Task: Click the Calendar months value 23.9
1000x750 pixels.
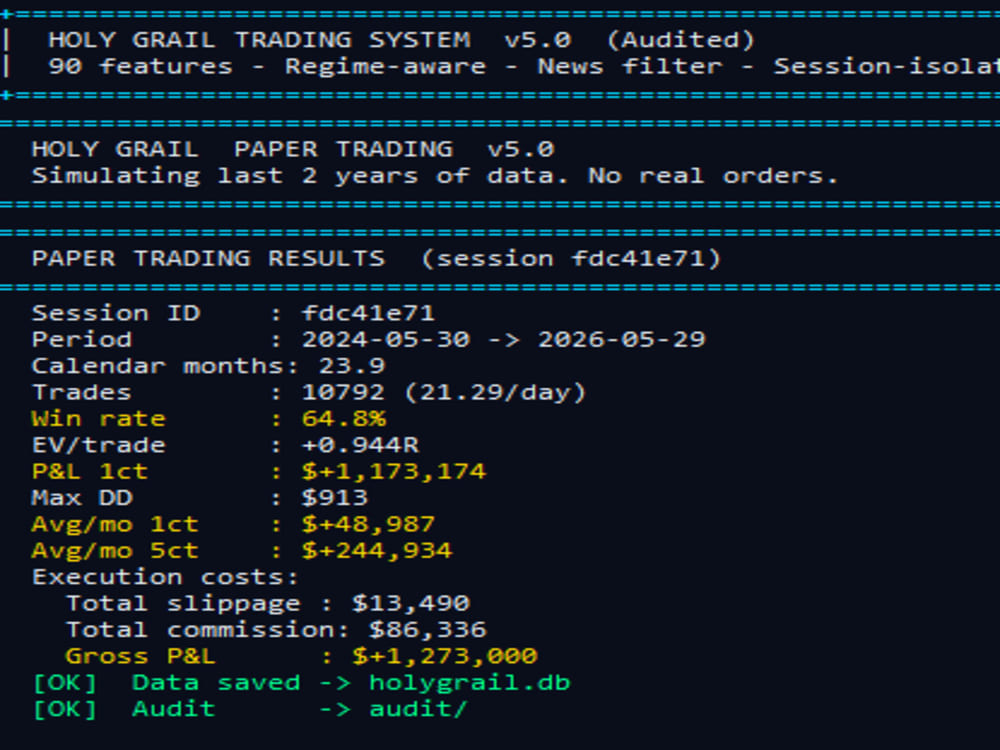Action: 351,365
